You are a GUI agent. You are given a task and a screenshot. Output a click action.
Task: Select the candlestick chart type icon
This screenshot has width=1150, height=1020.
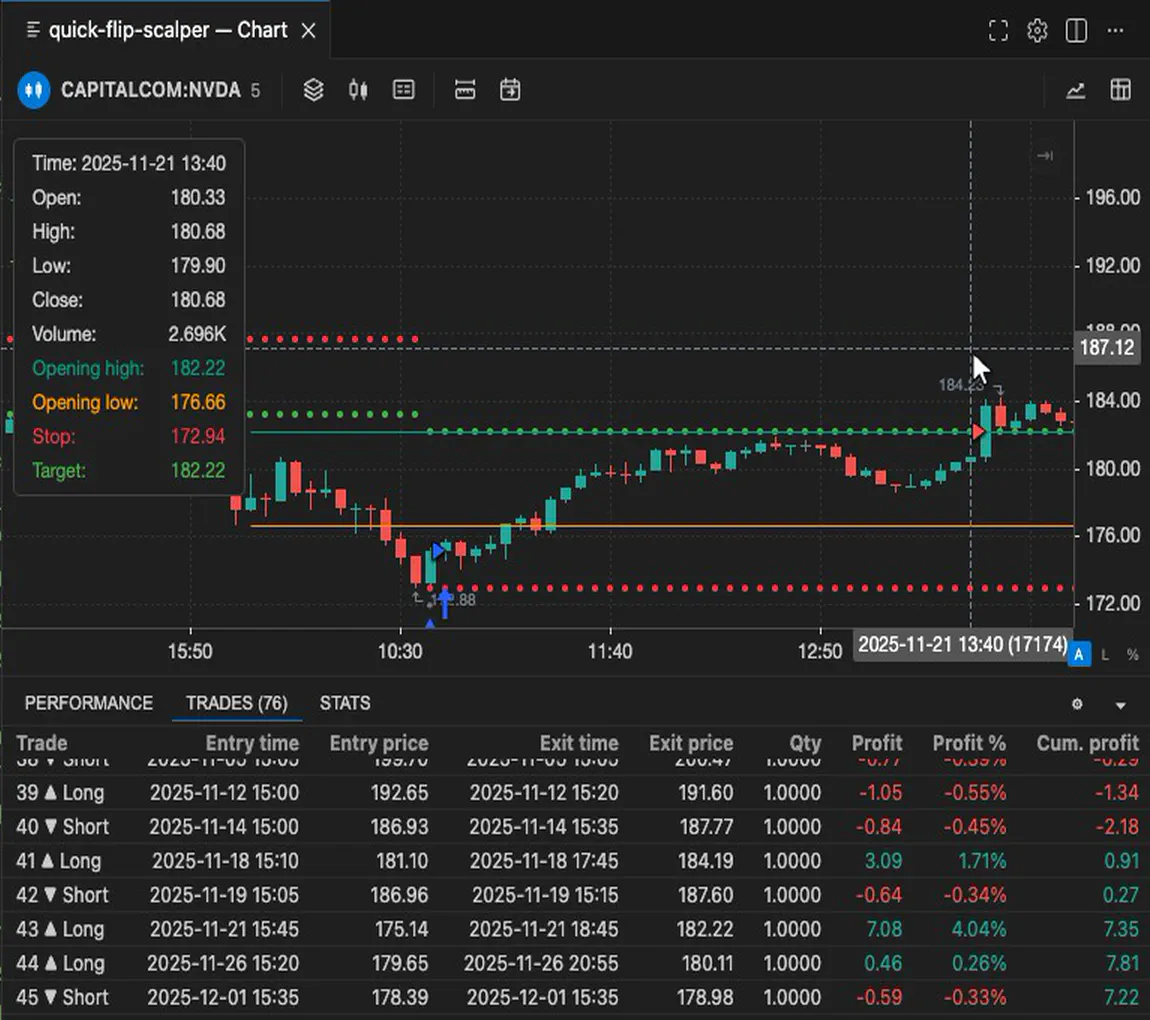coord(358,90)
